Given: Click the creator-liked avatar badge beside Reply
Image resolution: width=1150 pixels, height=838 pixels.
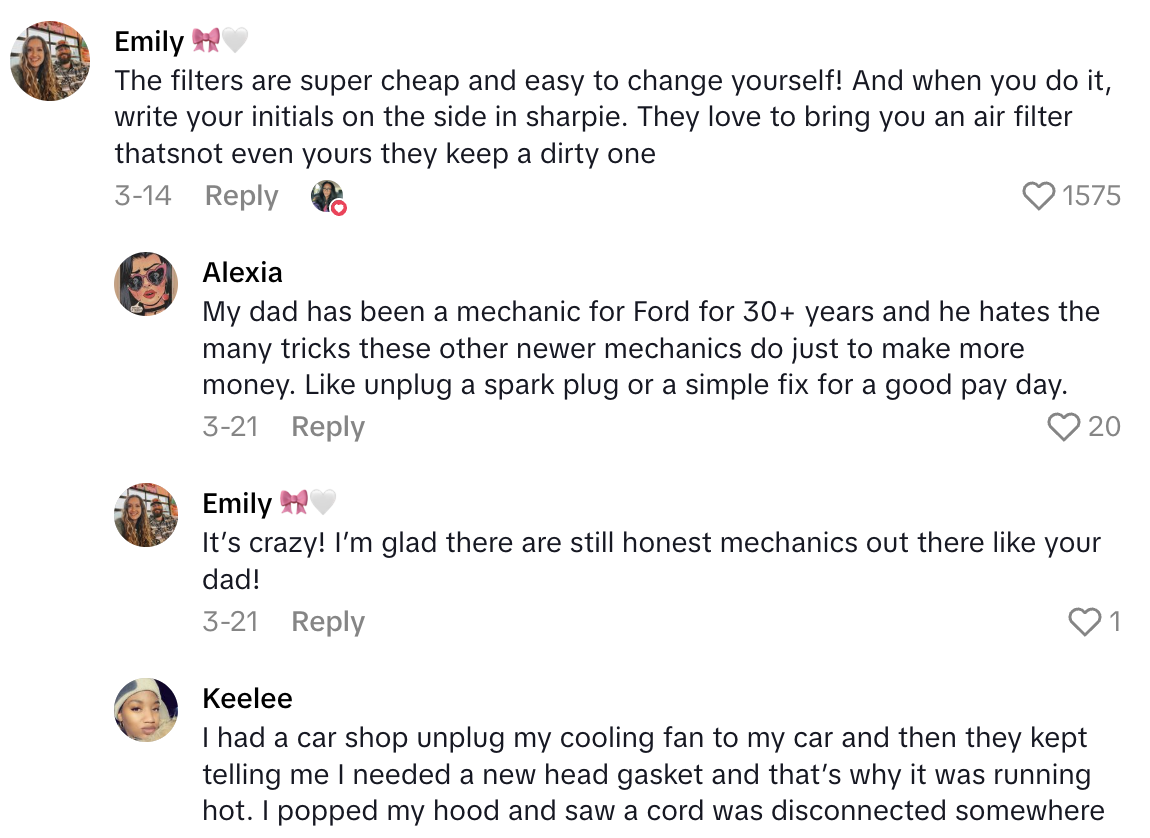Looking at the screenshot, I should [328, 197].
